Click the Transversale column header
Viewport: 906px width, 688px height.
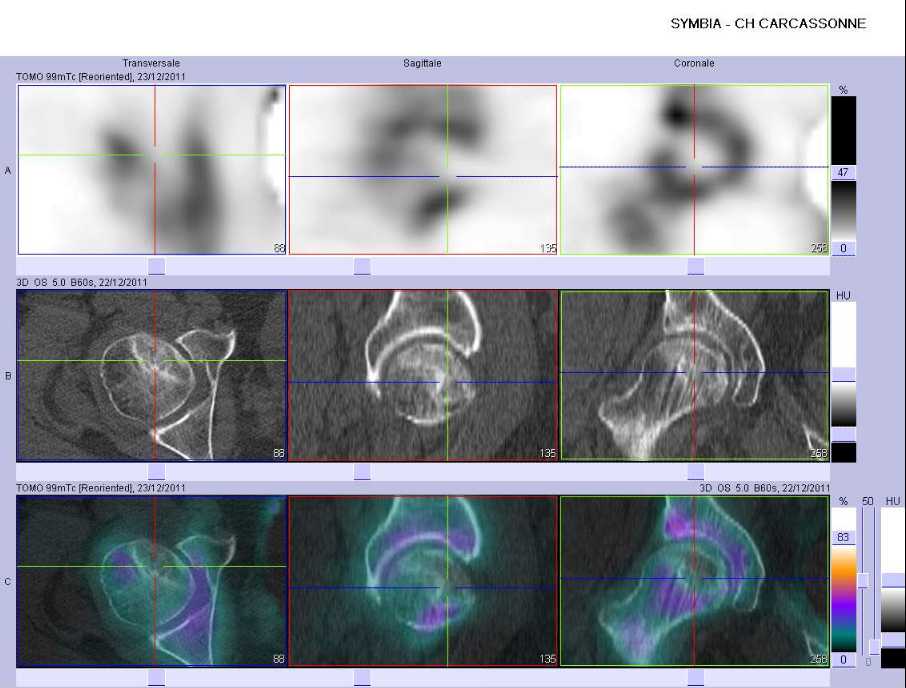coord(151,63)
